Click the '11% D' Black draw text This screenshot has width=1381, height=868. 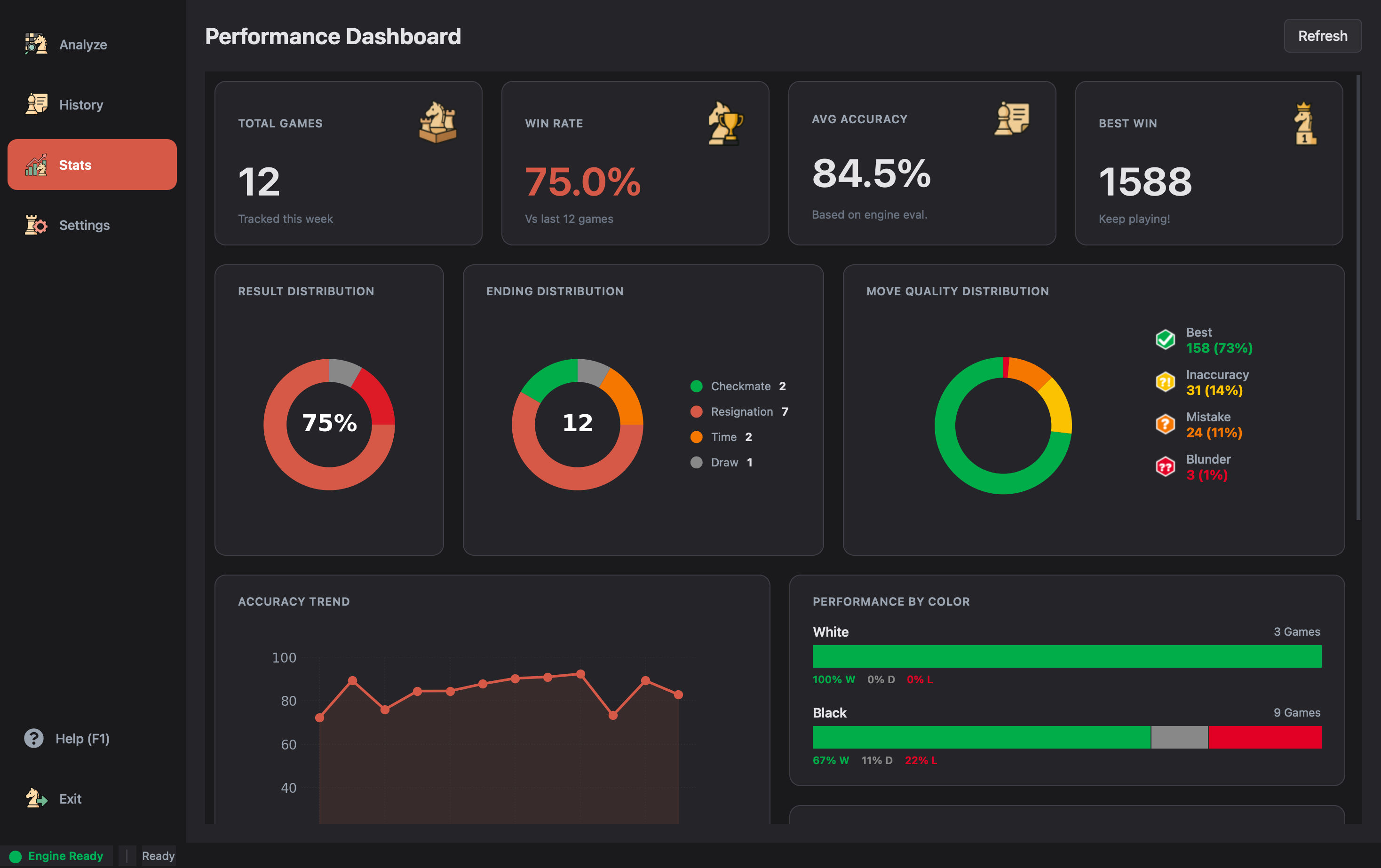877,760
